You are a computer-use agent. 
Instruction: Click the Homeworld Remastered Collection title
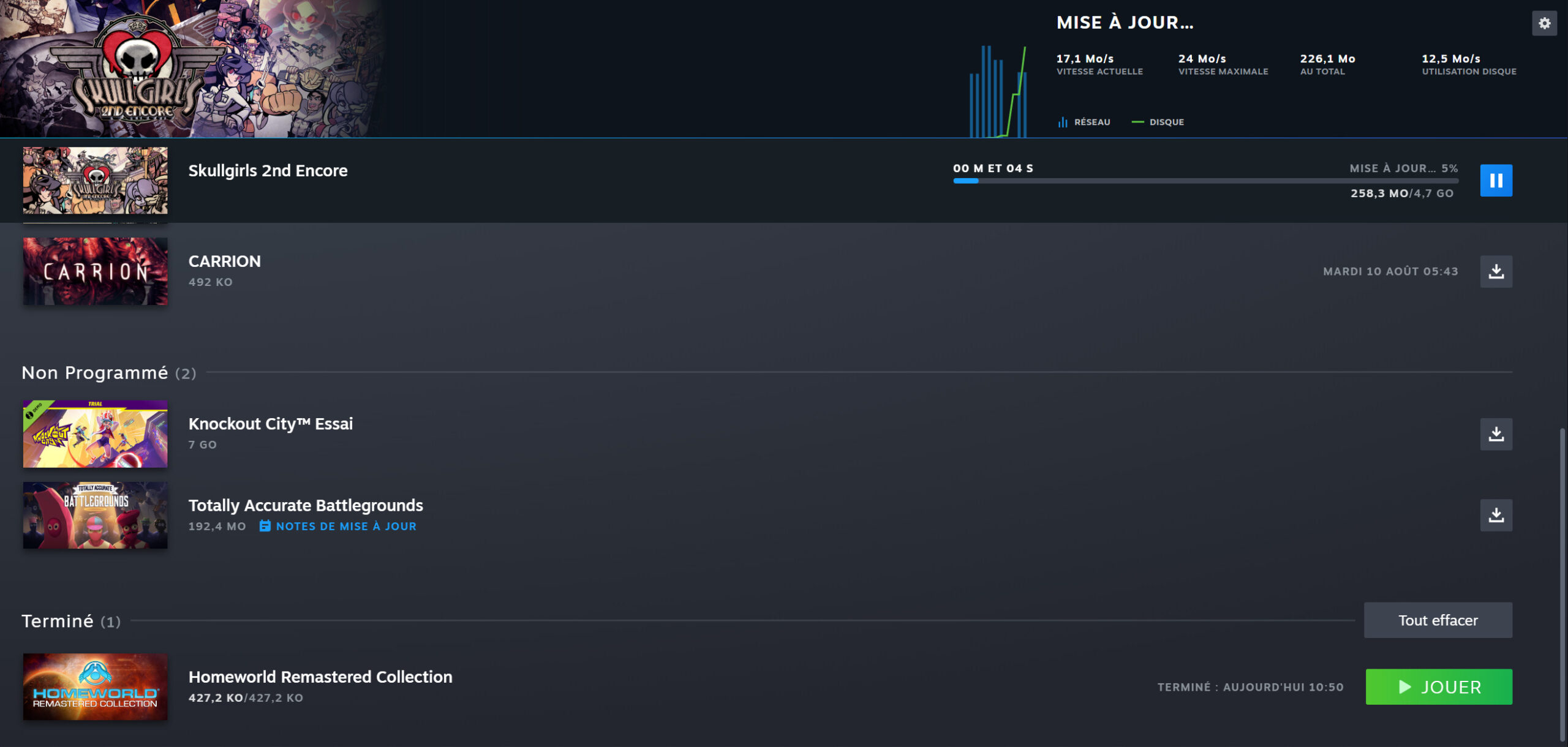[320, 677]
